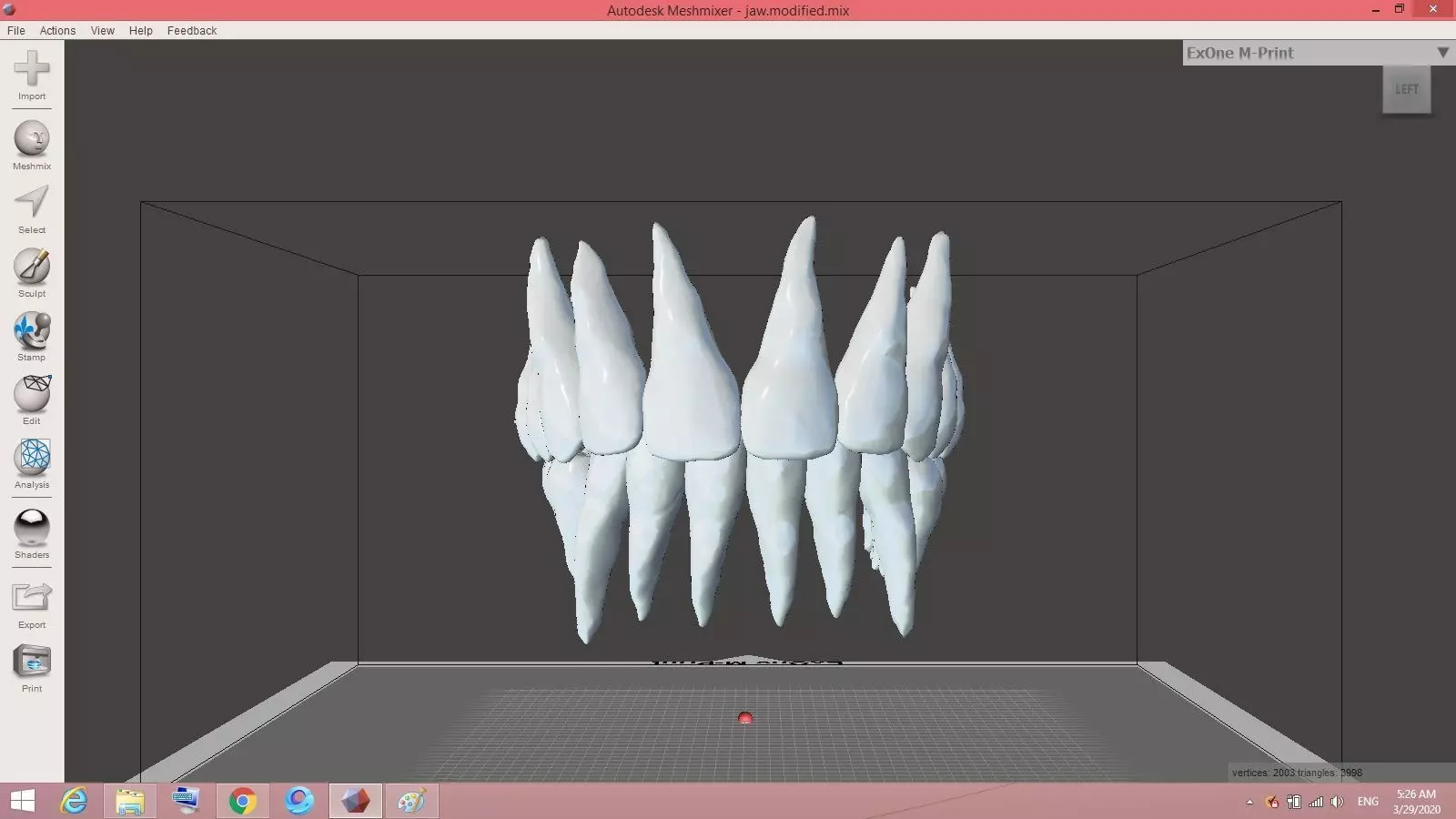Launch Internet Explorer from taskbar
Screen dimensions: 1456x819
(x=74, y=801)
